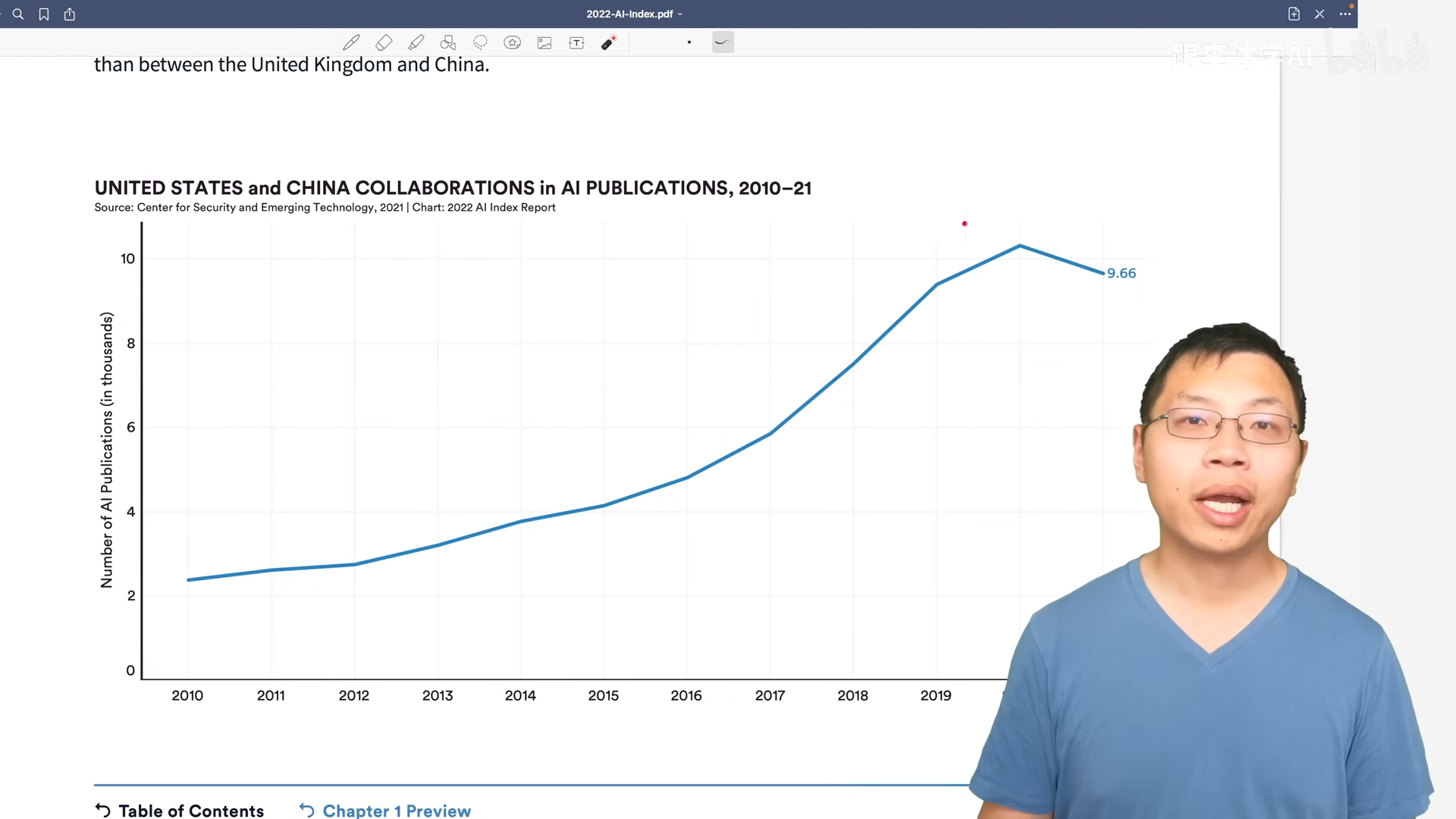Image resolution: width=1456 pixels, height=819 pixels.
Task: Click the 9.66 data label on chart
Action: (1121, 273)
